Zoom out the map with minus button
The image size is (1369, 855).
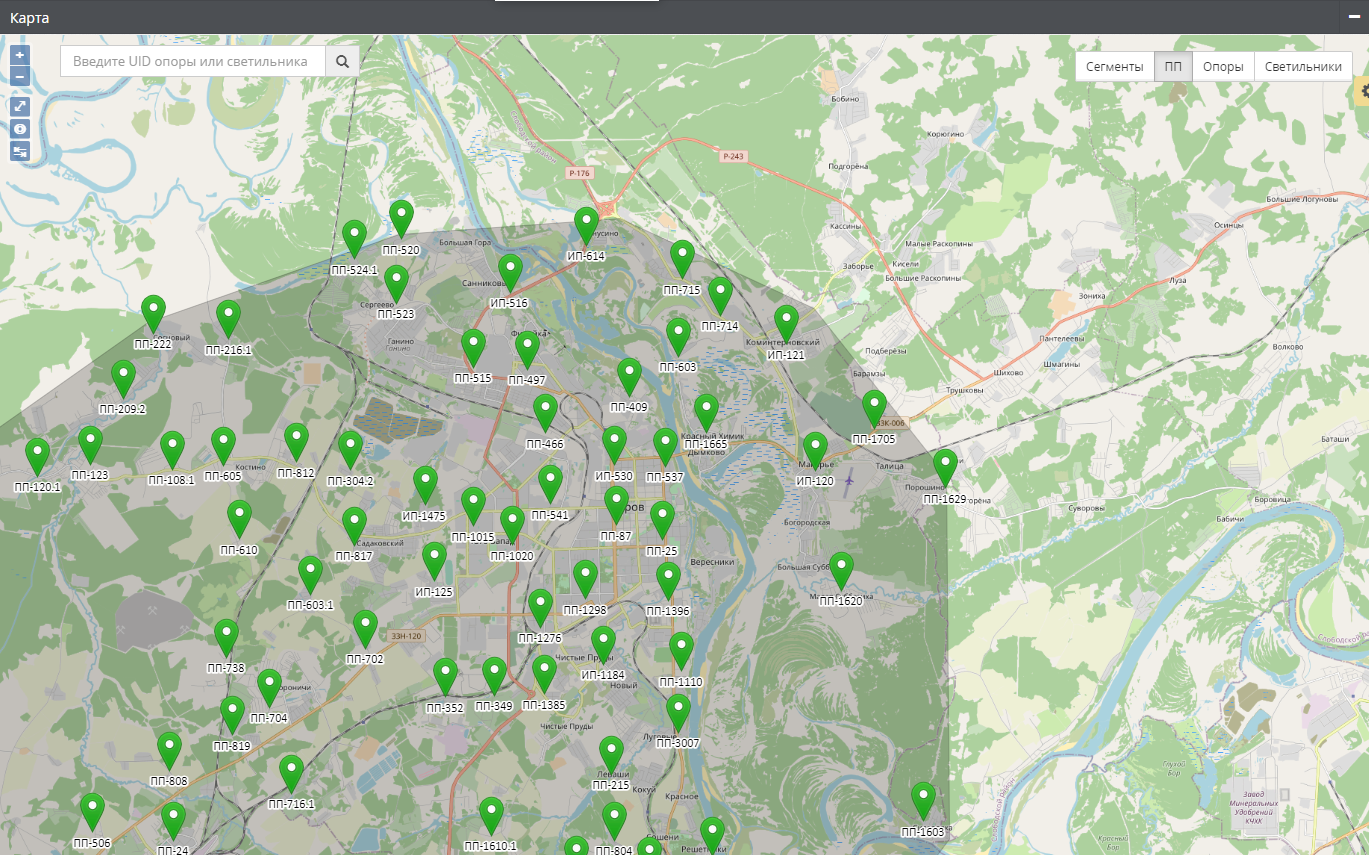[20, 76]
